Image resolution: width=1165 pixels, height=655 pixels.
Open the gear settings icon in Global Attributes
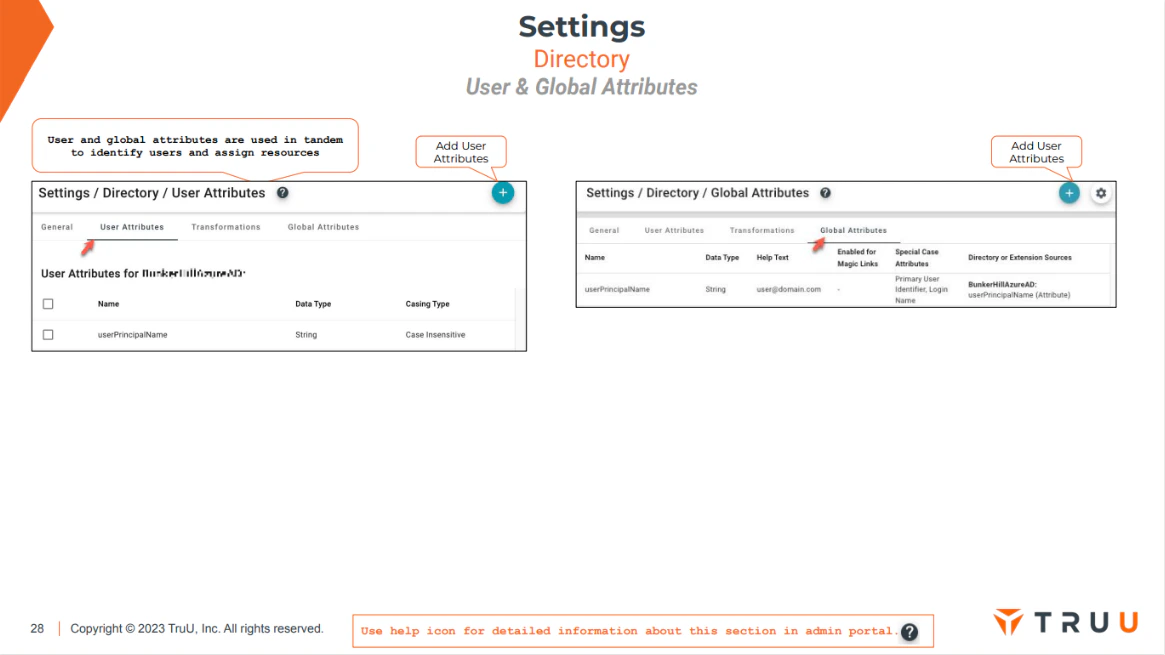1101,193
